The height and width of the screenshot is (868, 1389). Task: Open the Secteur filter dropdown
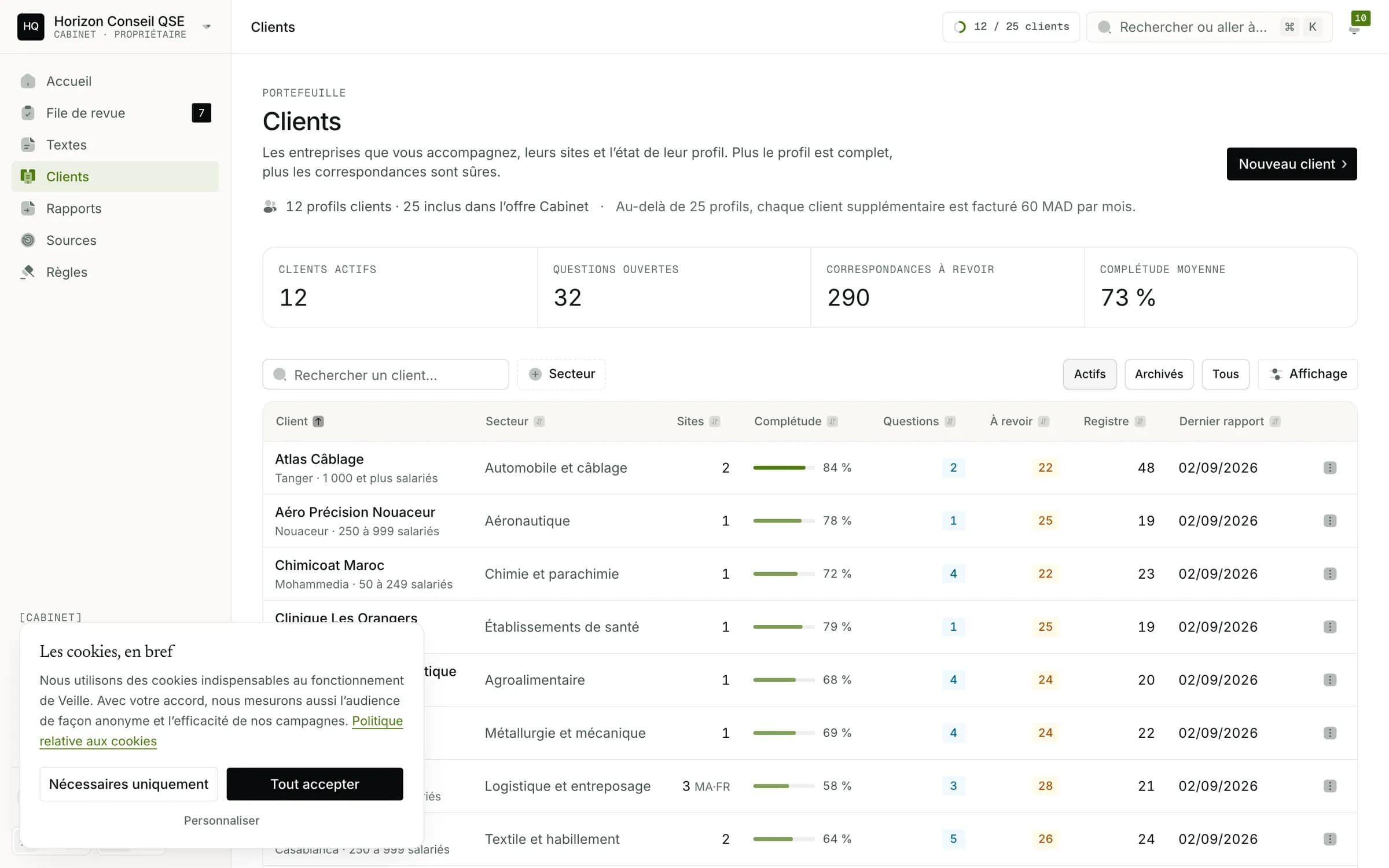(561, 374)
